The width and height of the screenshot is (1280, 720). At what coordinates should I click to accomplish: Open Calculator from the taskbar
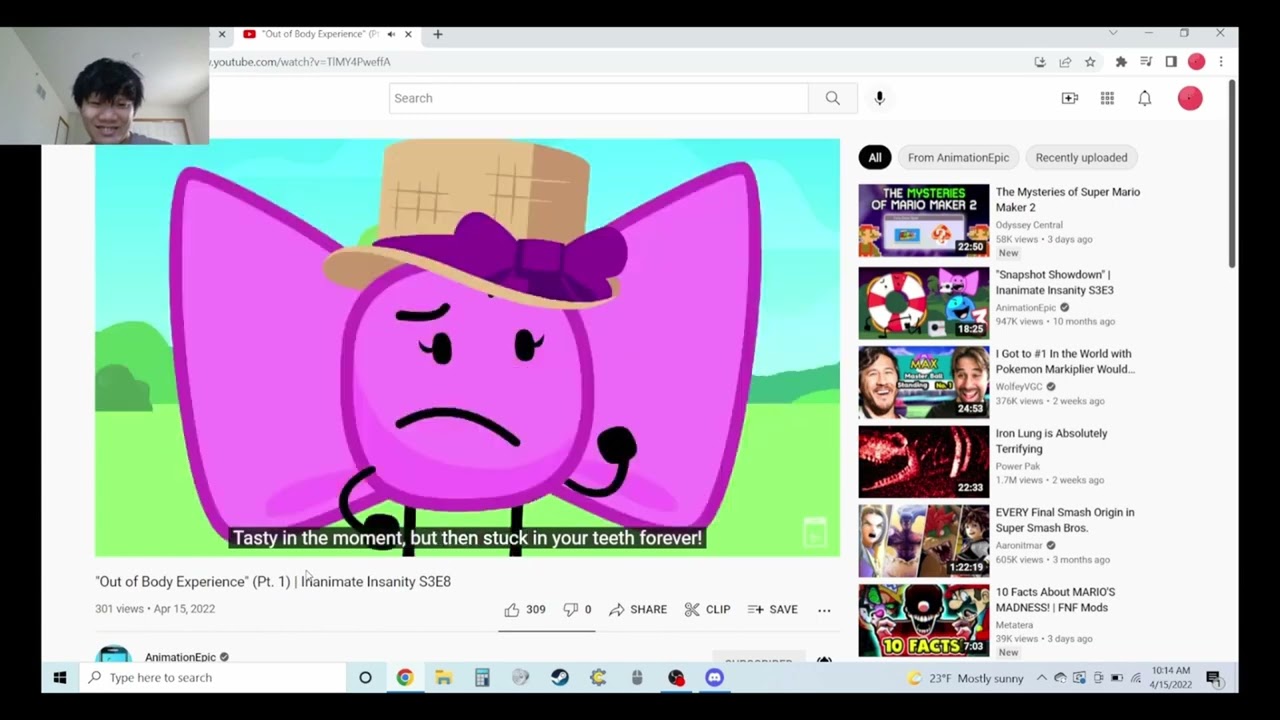coord(482,677)
